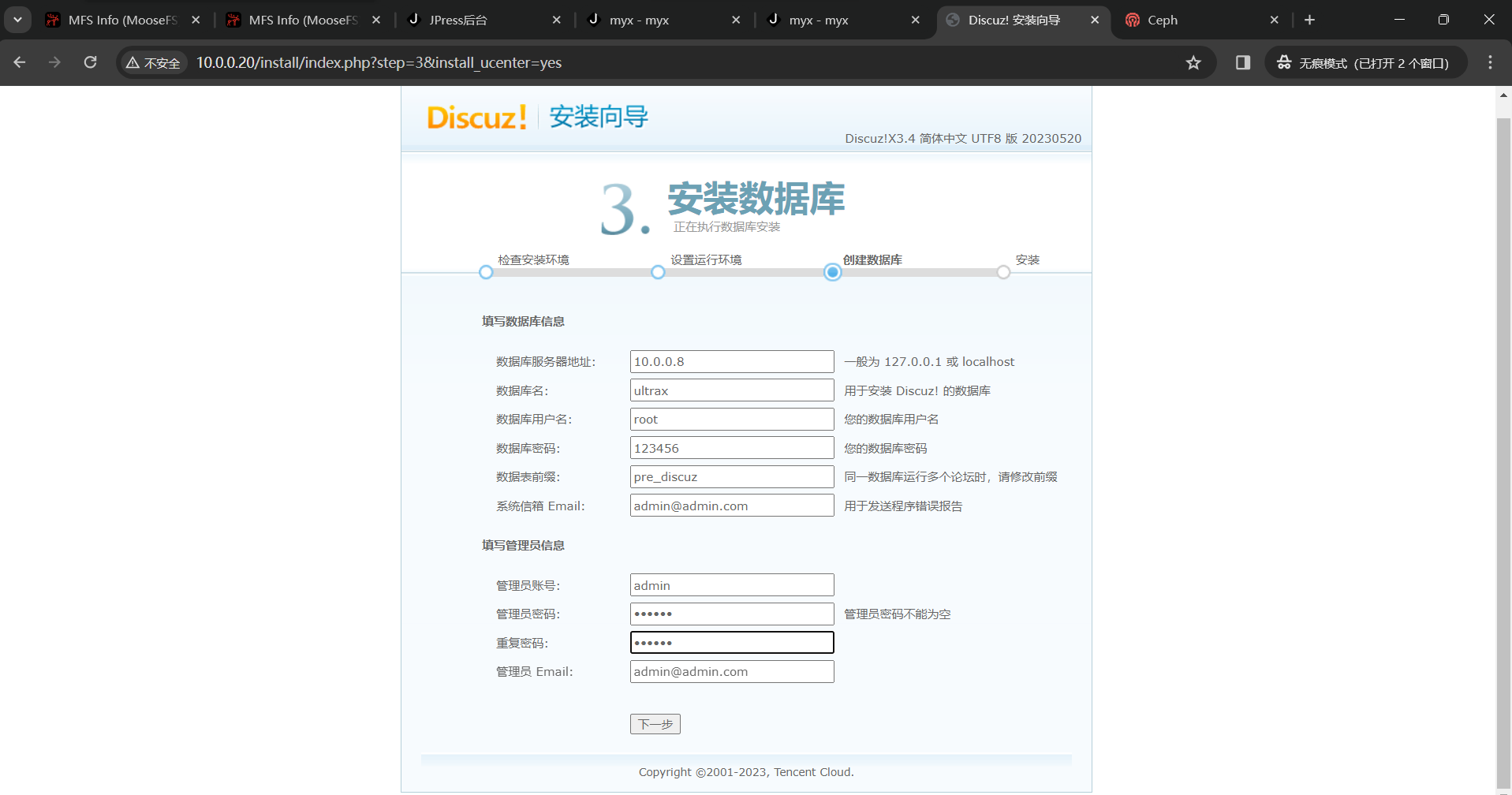Click the 填写数据库信息 heading
This screenshot has height=795, width=1512.
point(523,321)
